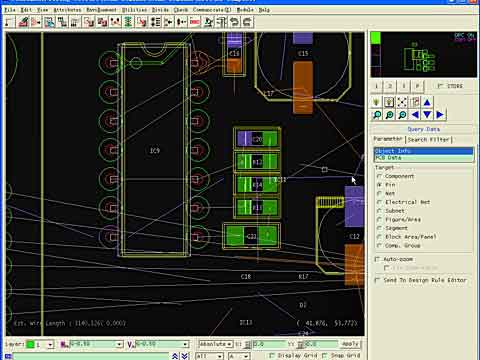
Task: Open the Check menu
Action: 181,10
